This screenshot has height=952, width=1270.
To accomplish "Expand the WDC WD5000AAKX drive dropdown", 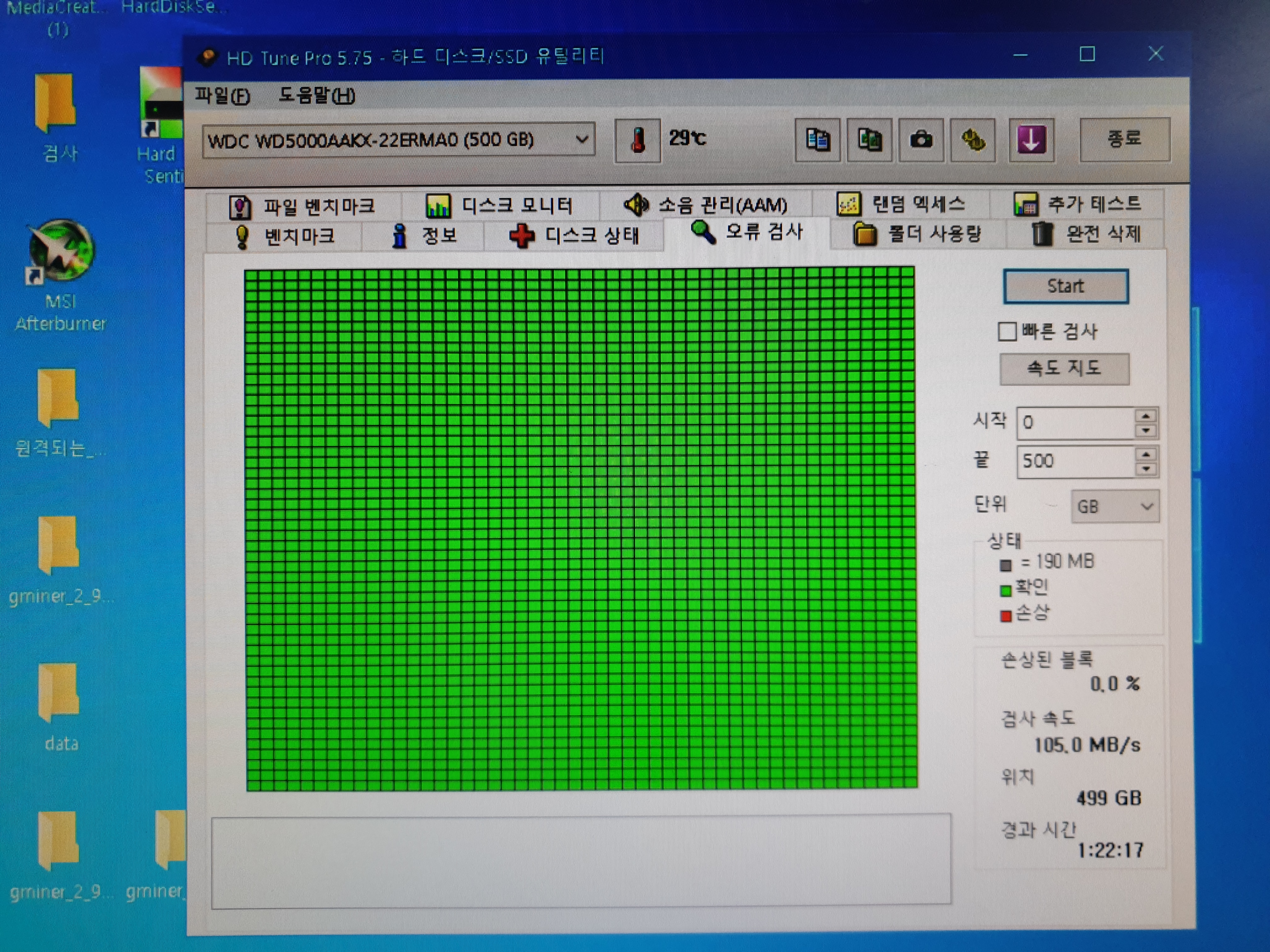I will tap(581, 139).
